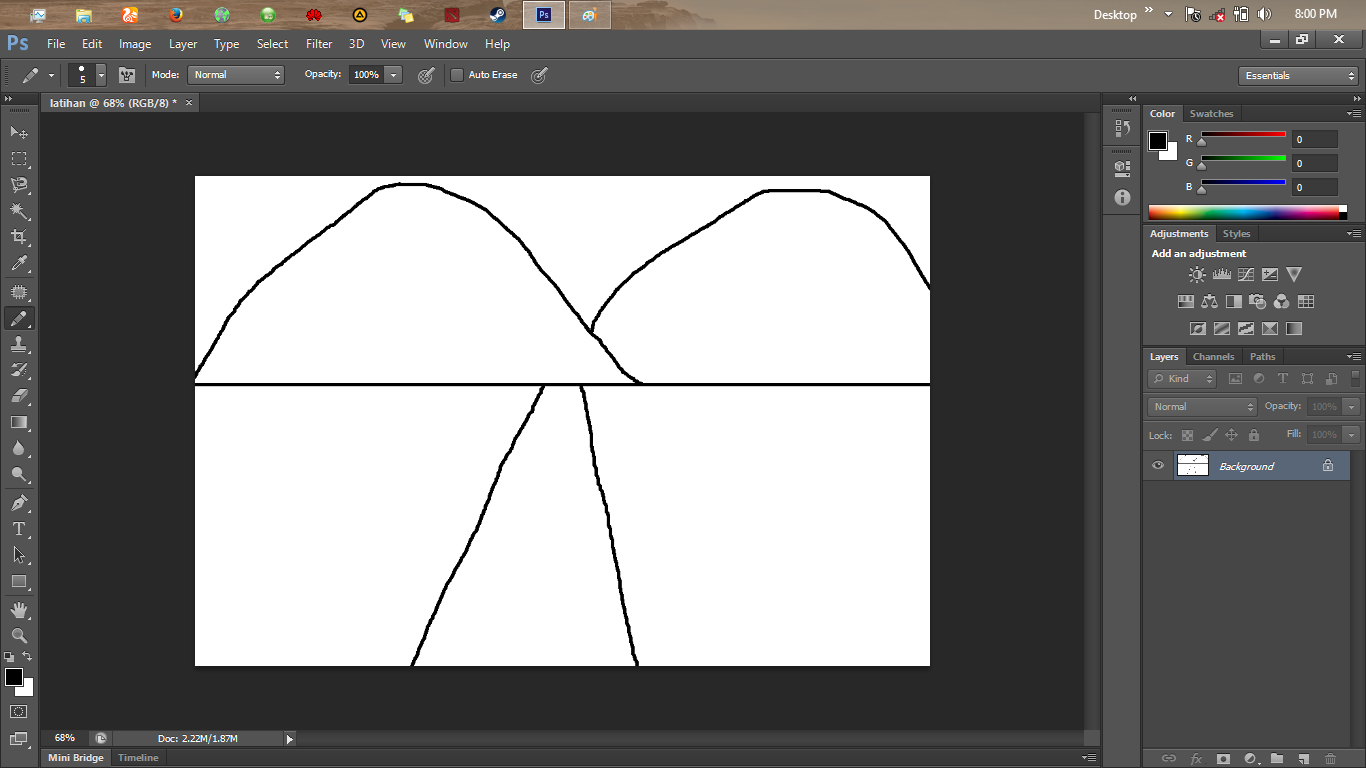The width and height of the screenshot is (1366, 768).
Task: Activate the Crop tool
Action: 18,238
